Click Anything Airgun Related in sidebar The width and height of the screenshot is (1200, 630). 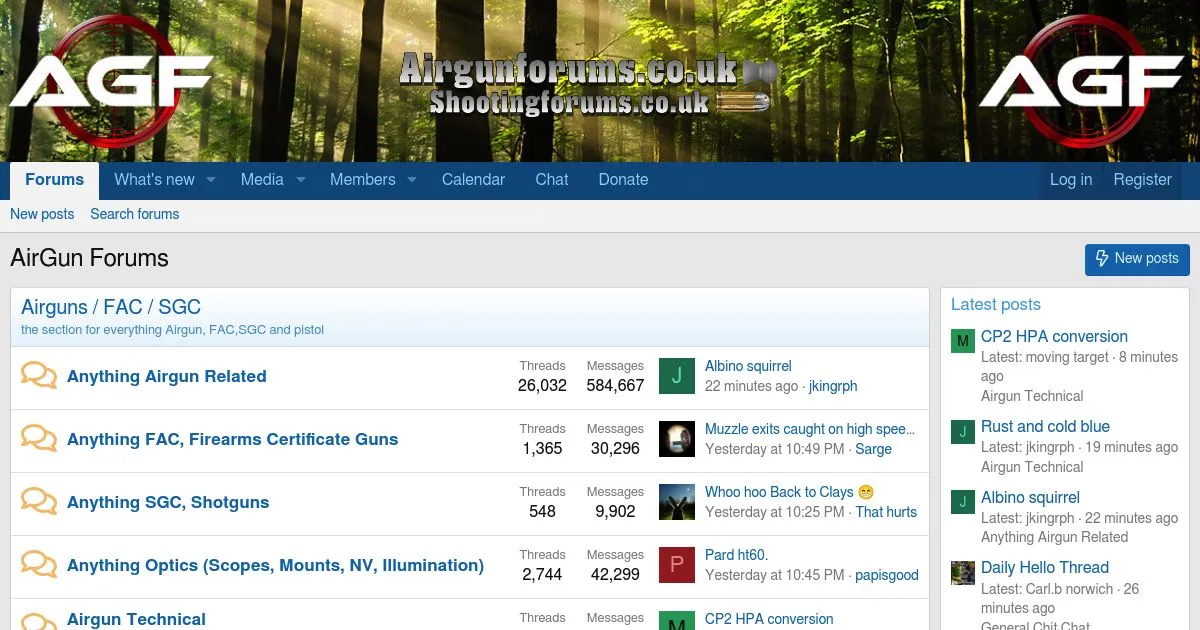coord(1054,537)
